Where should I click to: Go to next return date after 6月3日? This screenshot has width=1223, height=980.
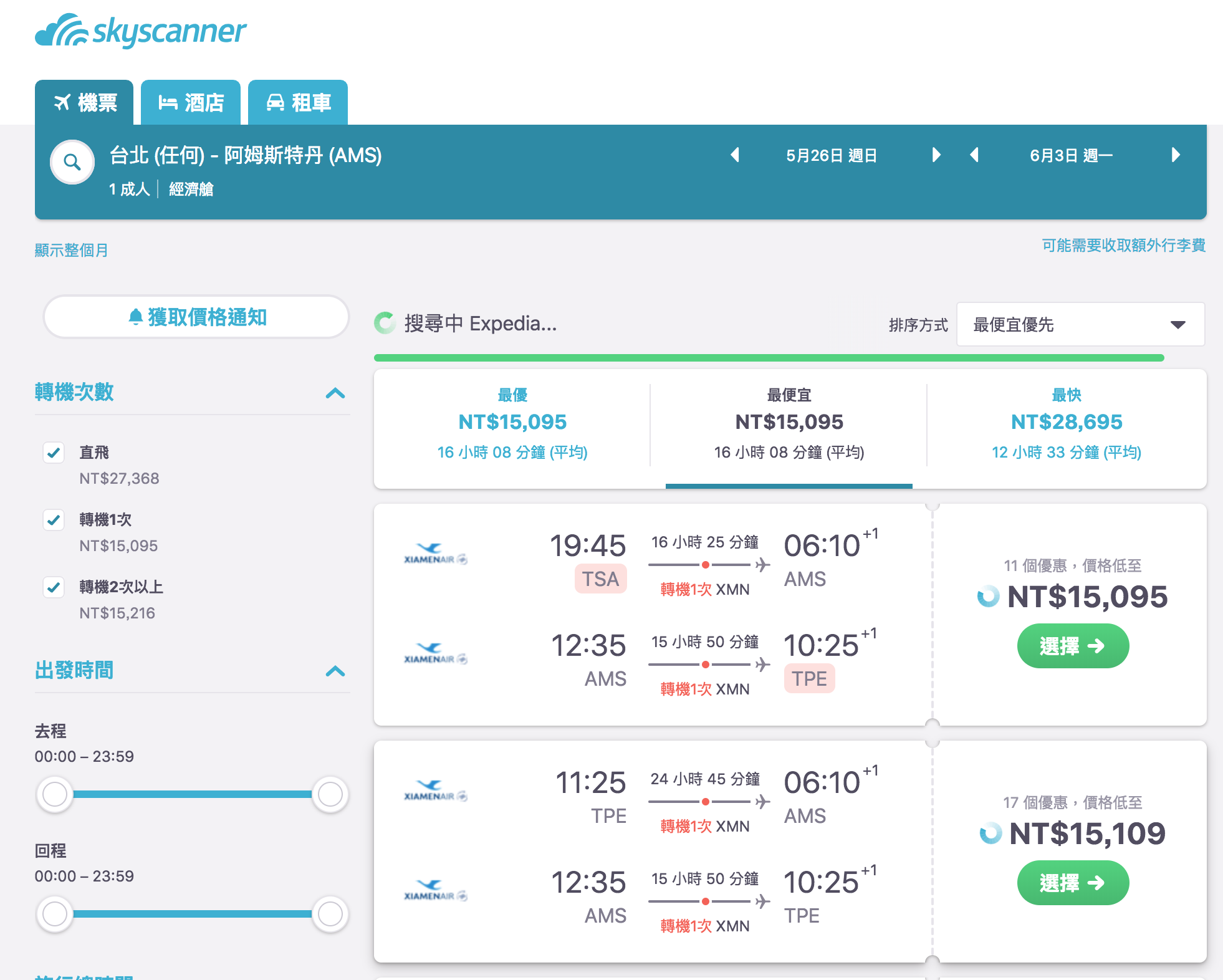point(1176,155)
